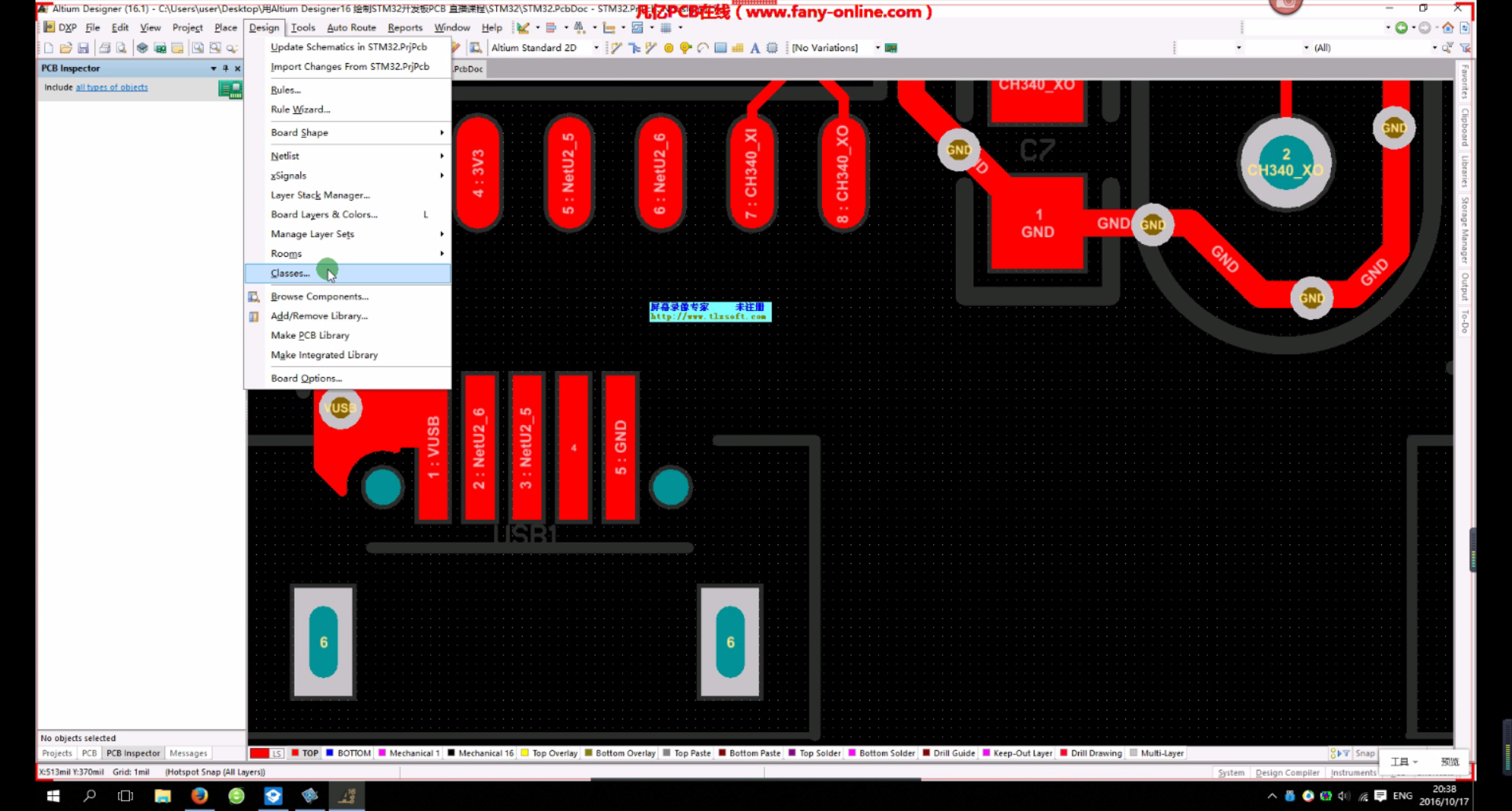Open the Reports menu
Screen dimensions: 1512x811
(405, 28)
